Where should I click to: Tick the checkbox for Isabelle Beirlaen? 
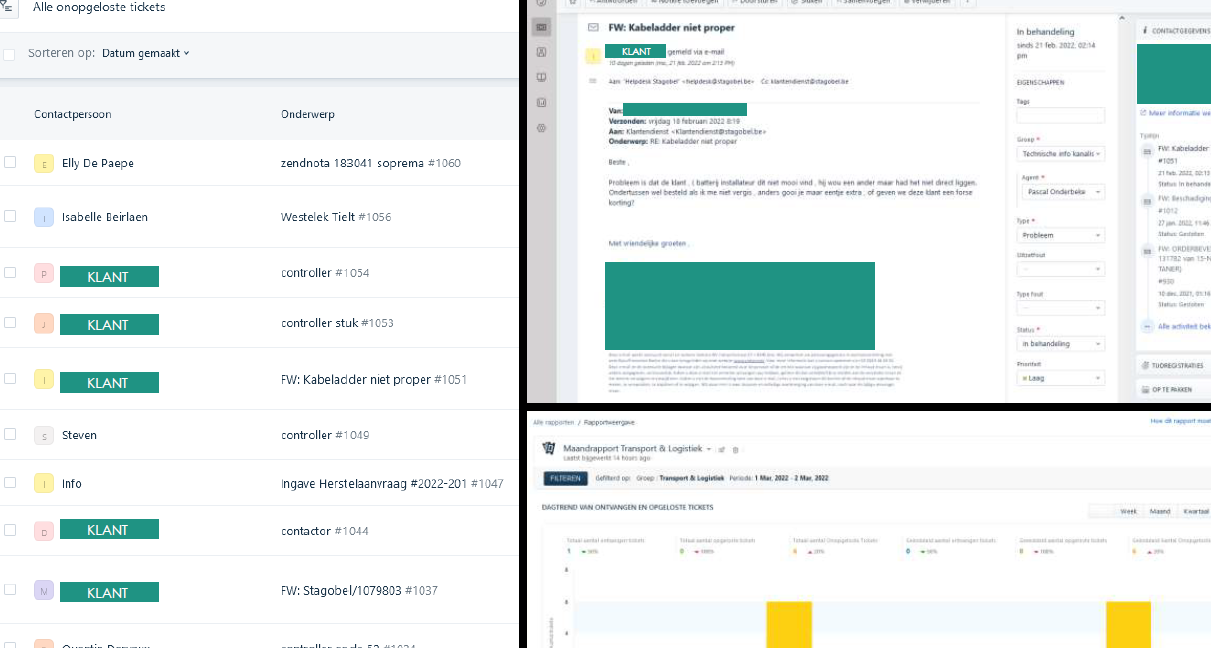click(10, 216)
